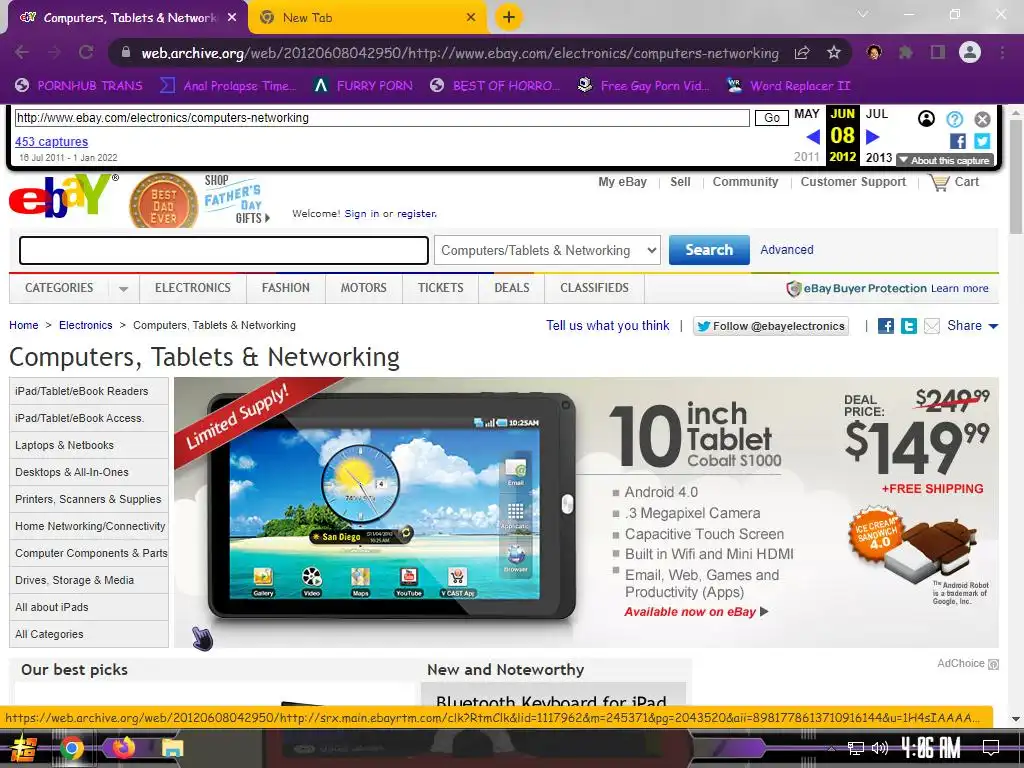This screenshot has height=768, width=1024.
Task: Open Tell us what you think link
Action: (x=607, y=325)
